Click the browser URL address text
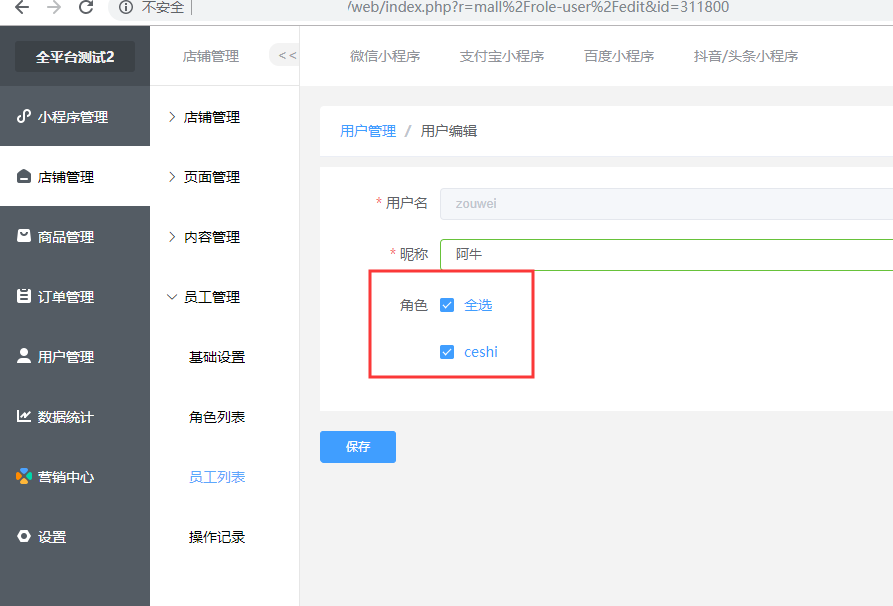Screen dimensions: 893x606 click(539, 7)
